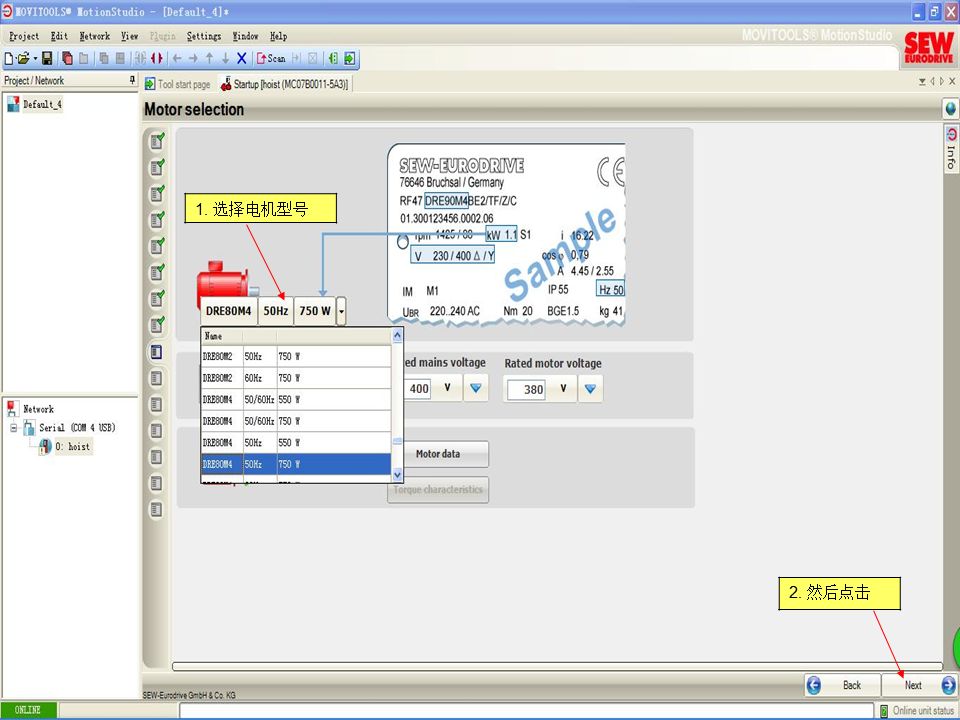This screenshot has width=960, height=720.
Task: Select the last wizard step icon in sidebar
Action: point(157,510)
